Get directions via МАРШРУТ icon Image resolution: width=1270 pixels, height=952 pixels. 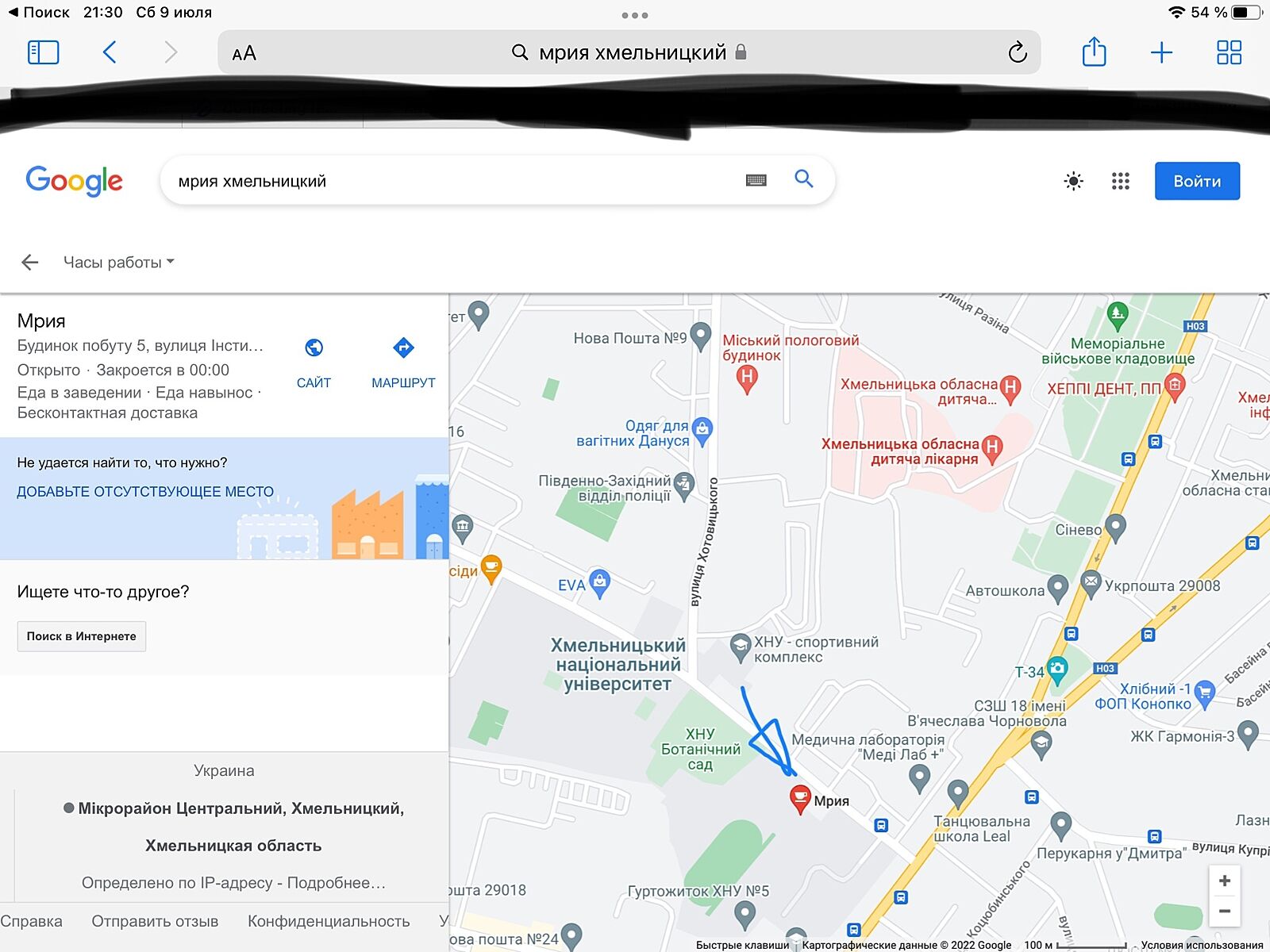[403, 362]
